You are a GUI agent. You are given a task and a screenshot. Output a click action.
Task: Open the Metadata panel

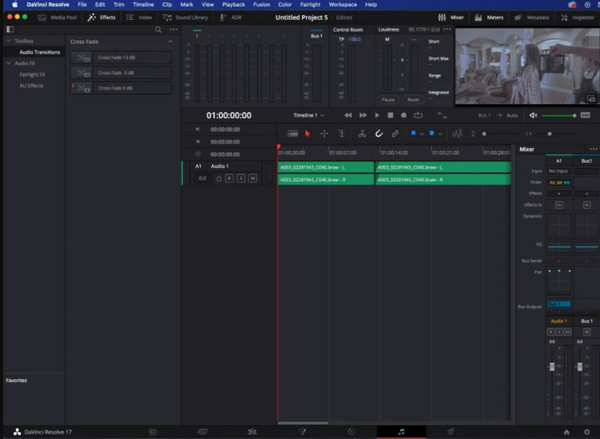[532, 17]
